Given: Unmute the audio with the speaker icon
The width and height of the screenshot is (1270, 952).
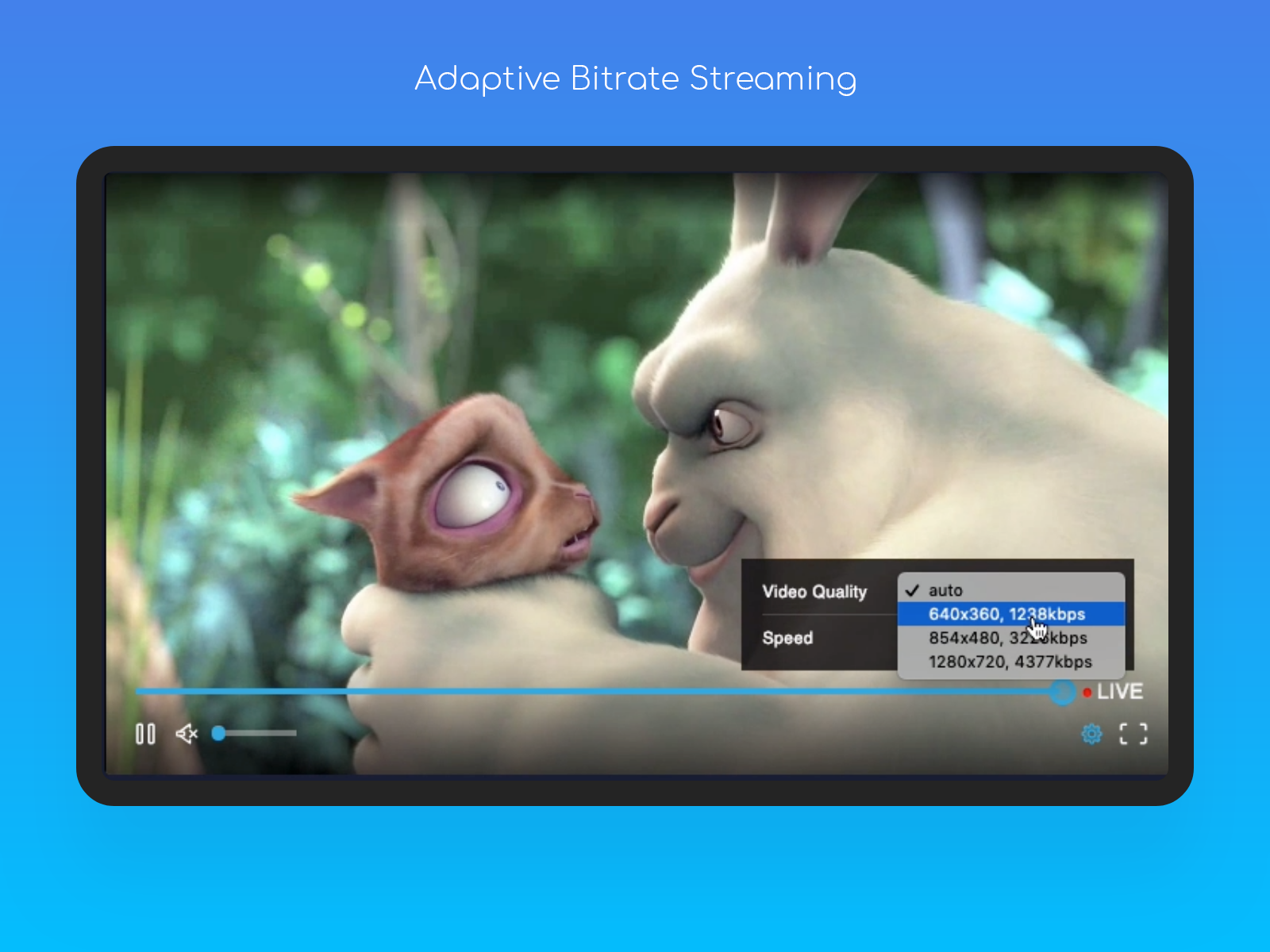Looking at the screenshot, I should (187, 734).
